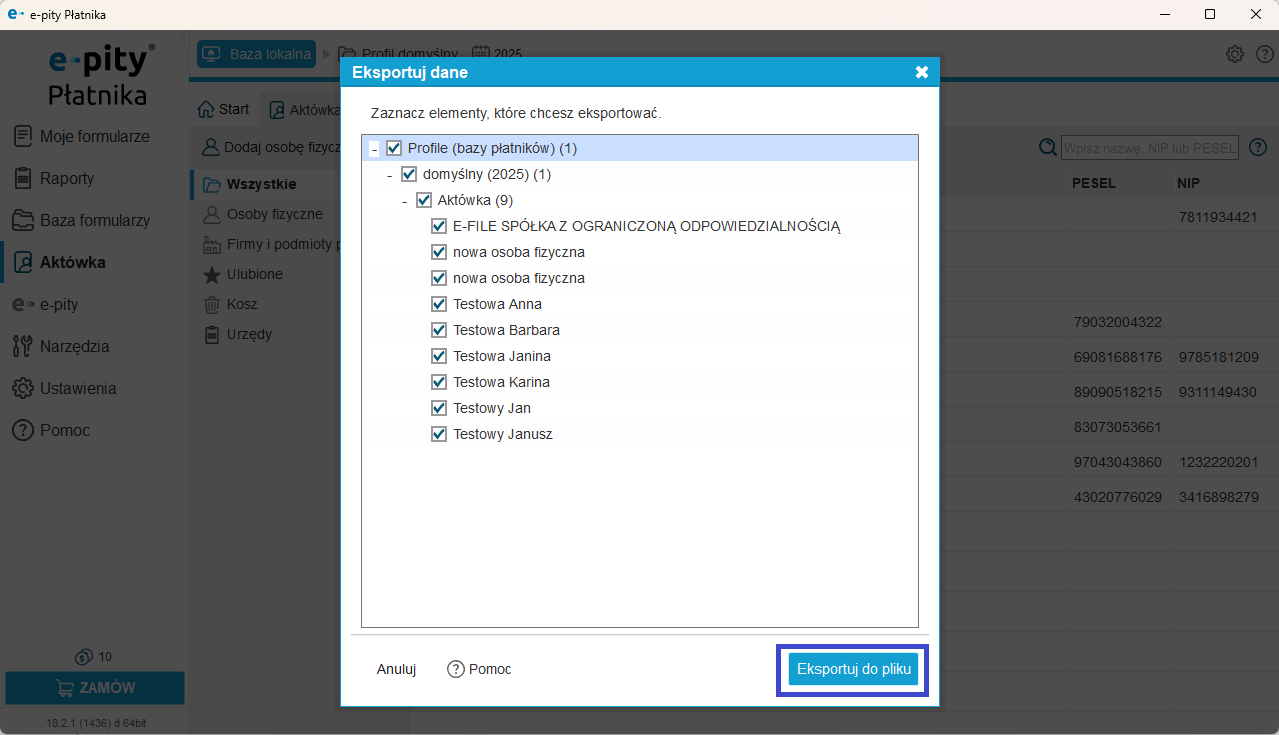
Task: Open settings gear icon in top bar
Action: click(1235, 54)
